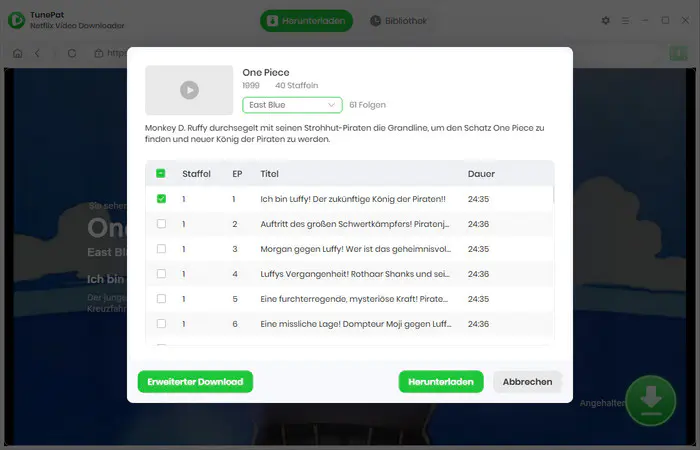Click the green download icon beside address bar
The height and width of the screenshot is (450, 700).
pos(678,54)
